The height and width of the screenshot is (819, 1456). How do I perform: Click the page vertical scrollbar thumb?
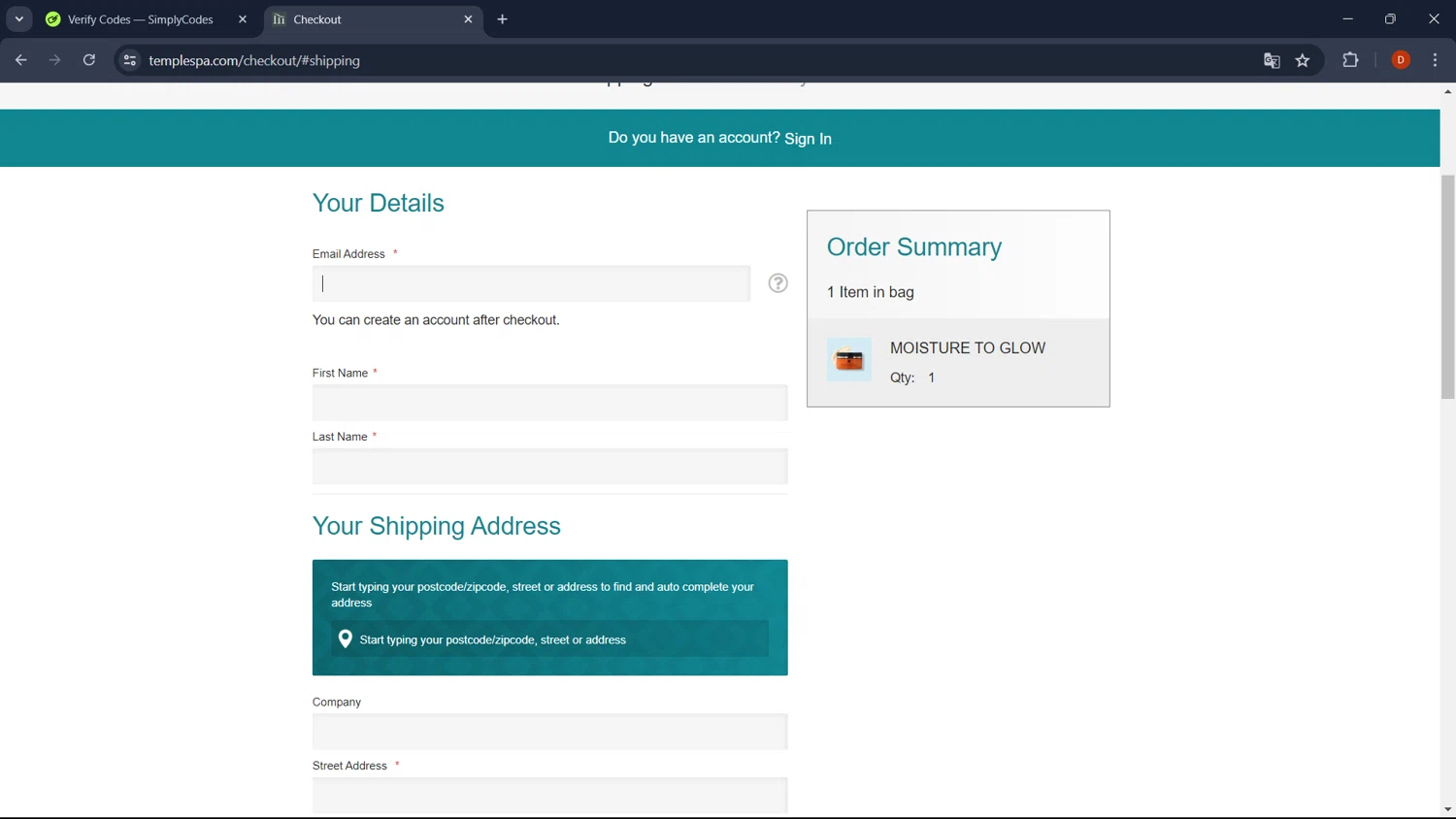pos(1447,287)
